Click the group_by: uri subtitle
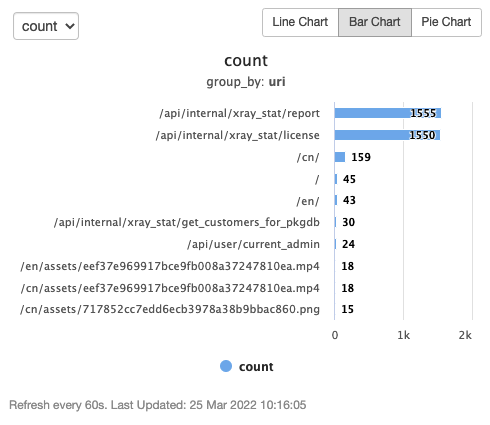The height and width of the screenshot is (425, 490). (x=246, y=82)
